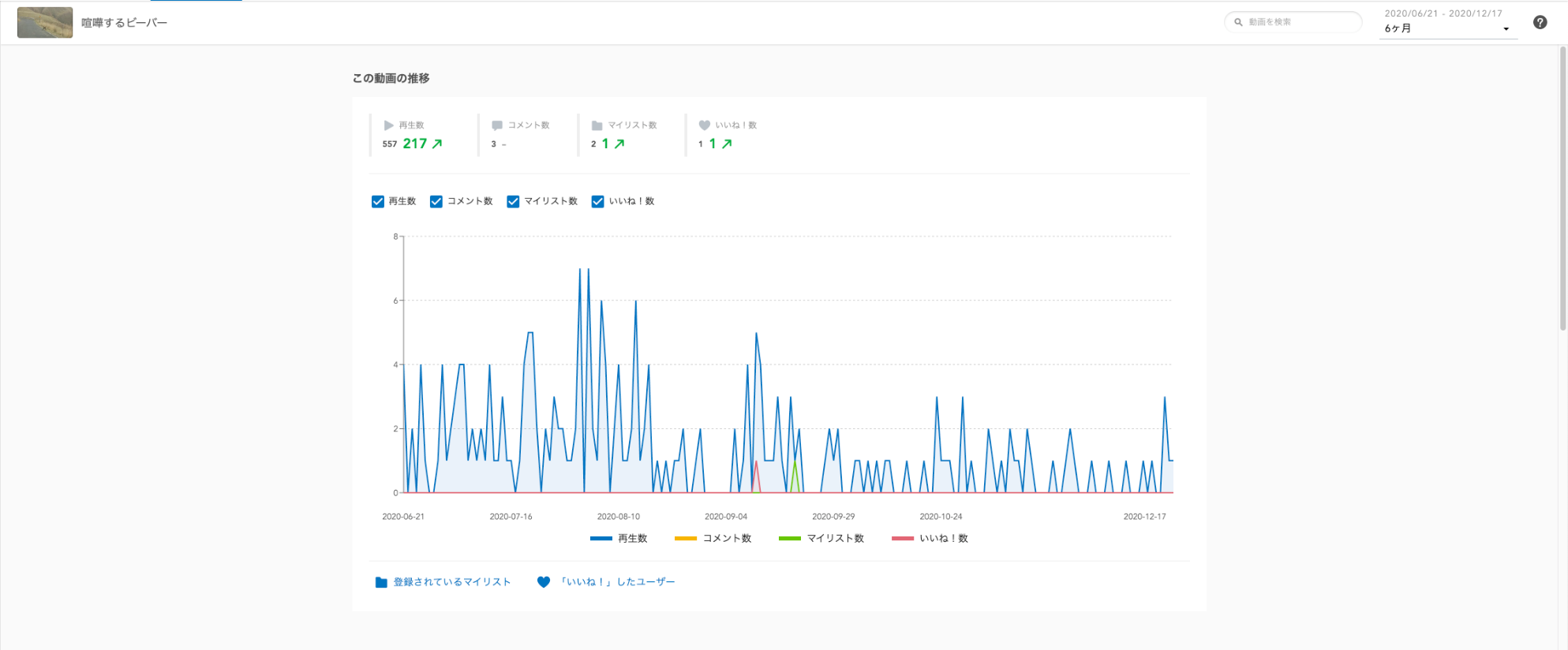Click the マイリスト数 folder stat icon
This screenshot has height=650, width=1568.
597,125
